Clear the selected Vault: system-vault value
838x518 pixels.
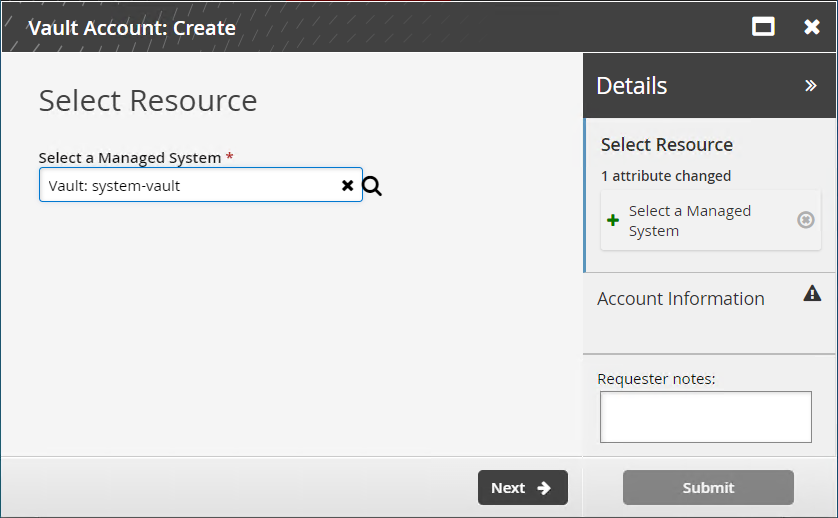pos(347,185)
